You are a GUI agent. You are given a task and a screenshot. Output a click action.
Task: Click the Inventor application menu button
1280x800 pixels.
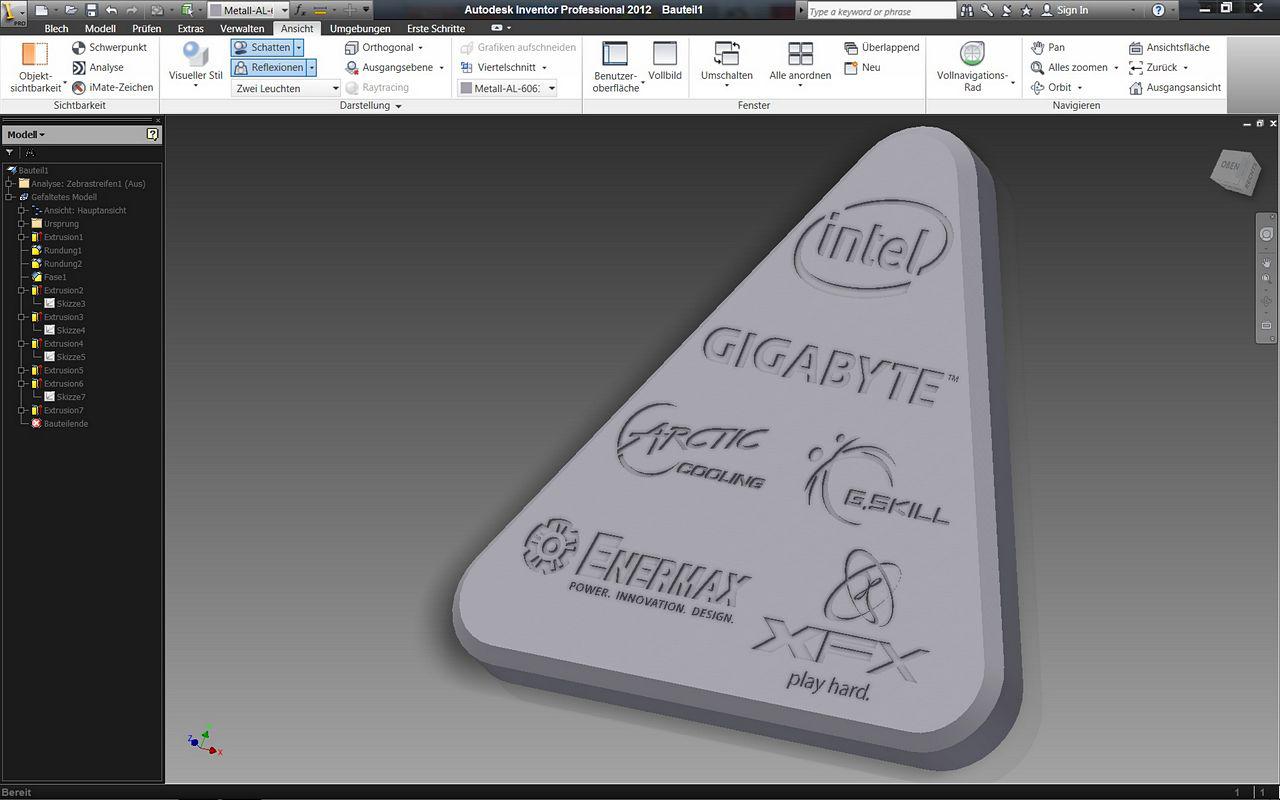13,12
